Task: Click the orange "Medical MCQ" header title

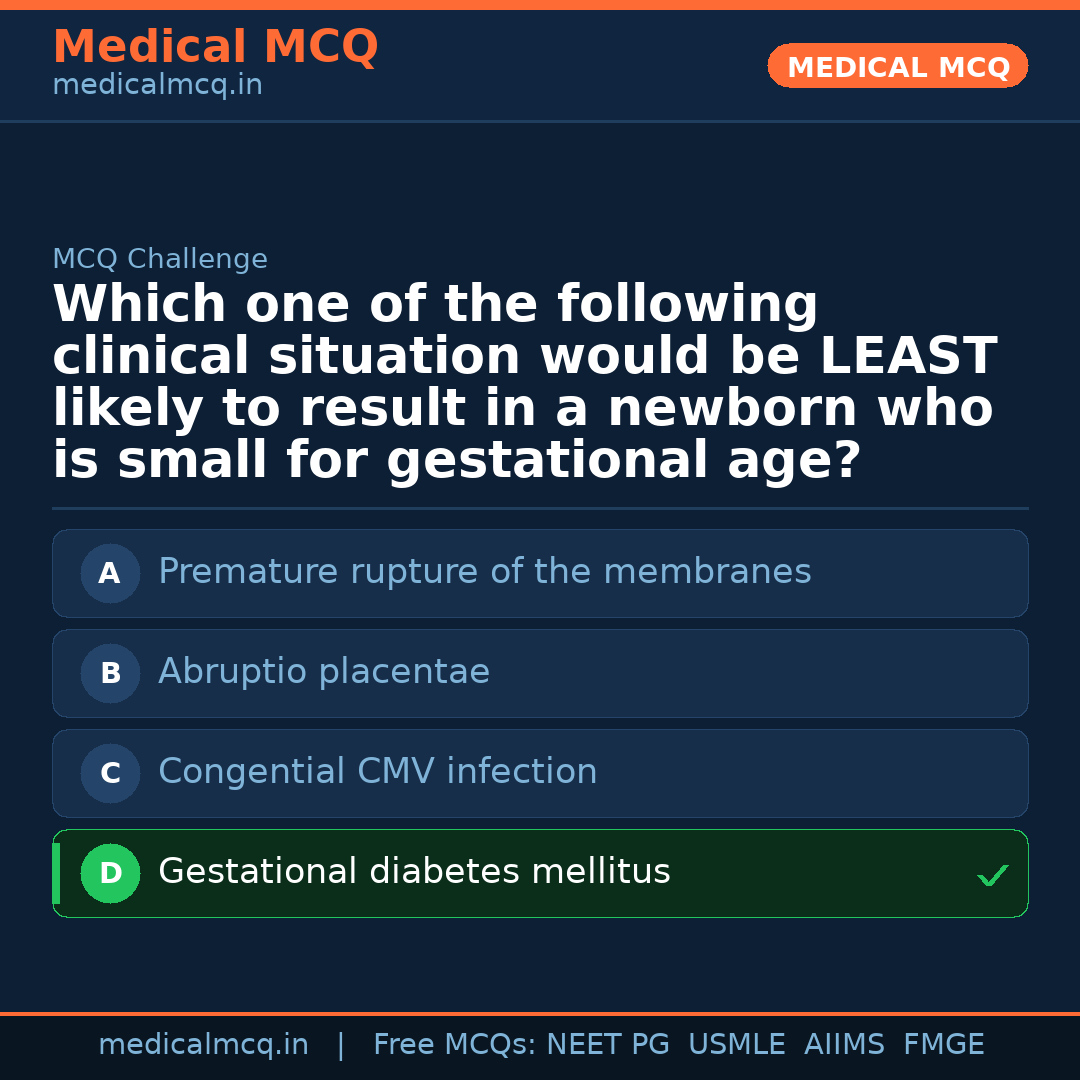Action: pyautogui.click(x=215, y=47)
